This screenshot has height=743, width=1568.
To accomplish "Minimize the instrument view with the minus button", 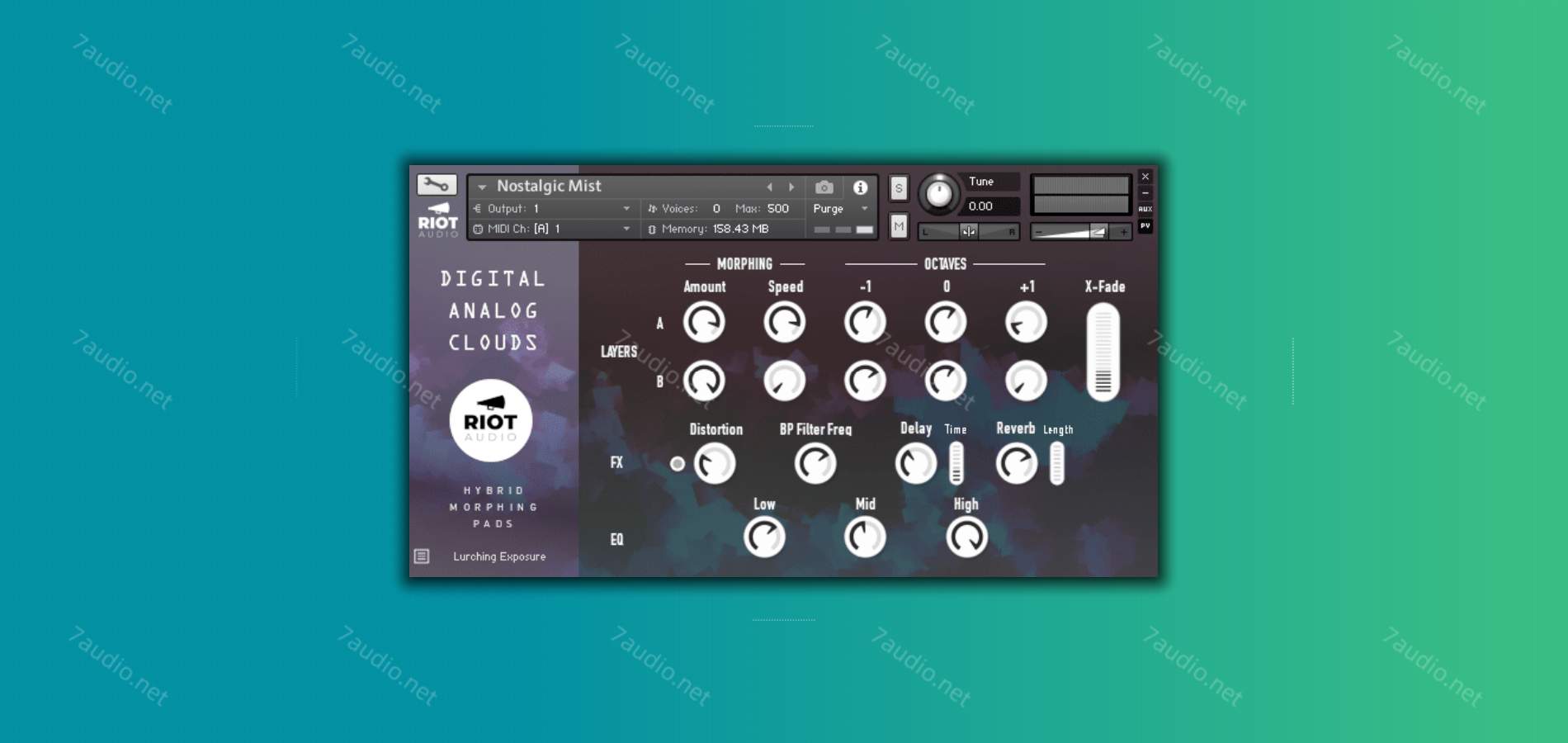I will 1145,193.
